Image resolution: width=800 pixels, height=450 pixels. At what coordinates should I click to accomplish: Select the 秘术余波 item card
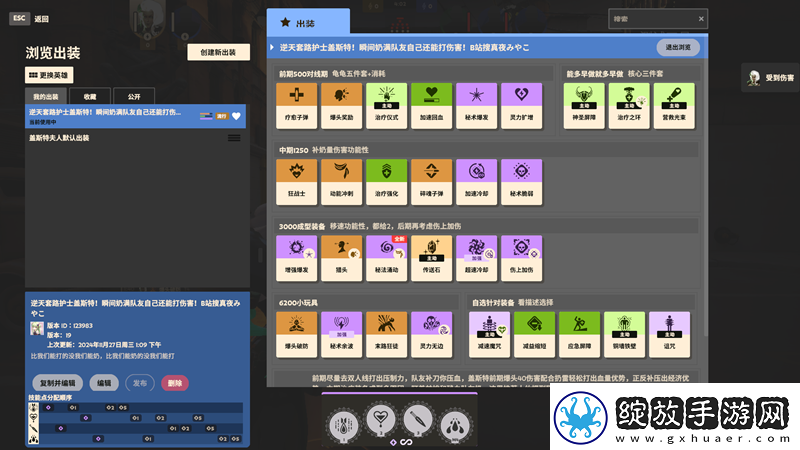341,334
